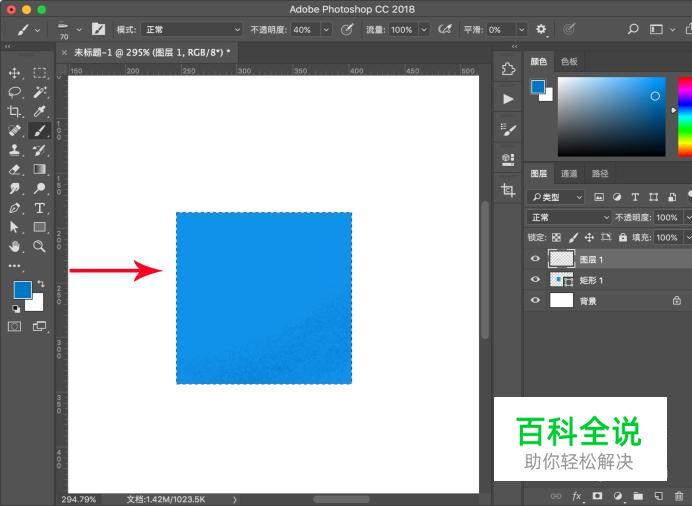The width and height of the screenshot is (692, 506).
Task: Toggle lock image pixels brush icon
Action: point(573,237)
